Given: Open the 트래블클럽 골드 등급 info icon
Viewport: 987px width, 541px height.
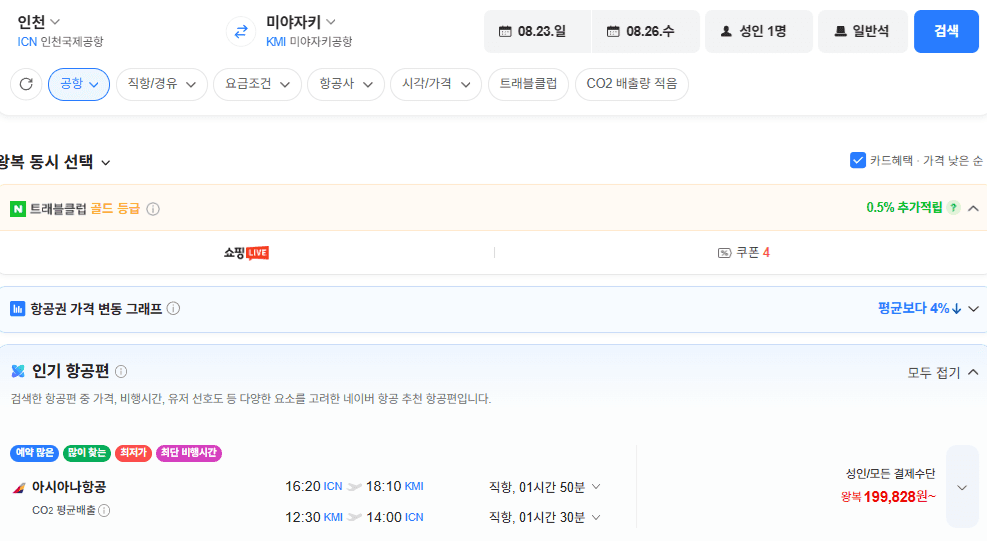Looking at the screenshot, I should point(153,209).
